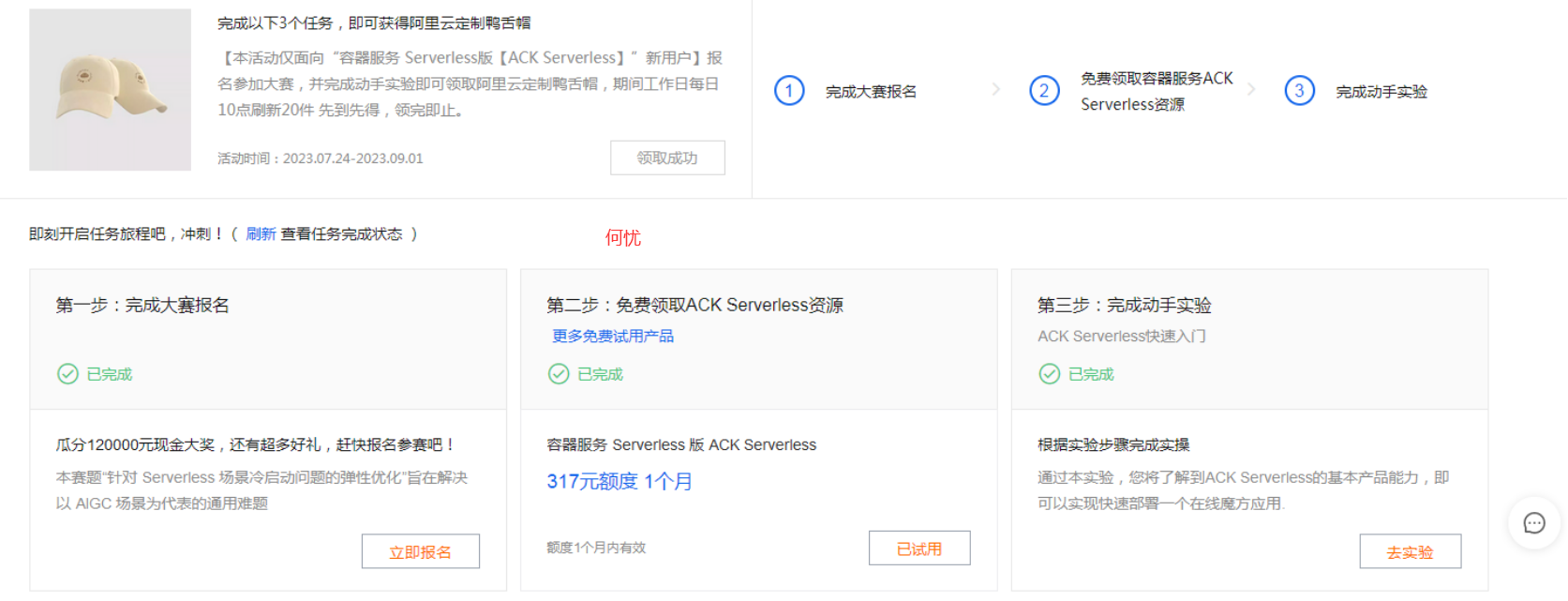Viewport: 1568px width, 601px height.
Task: Click the 去实验 button
Action: (x=1411, y=551)
